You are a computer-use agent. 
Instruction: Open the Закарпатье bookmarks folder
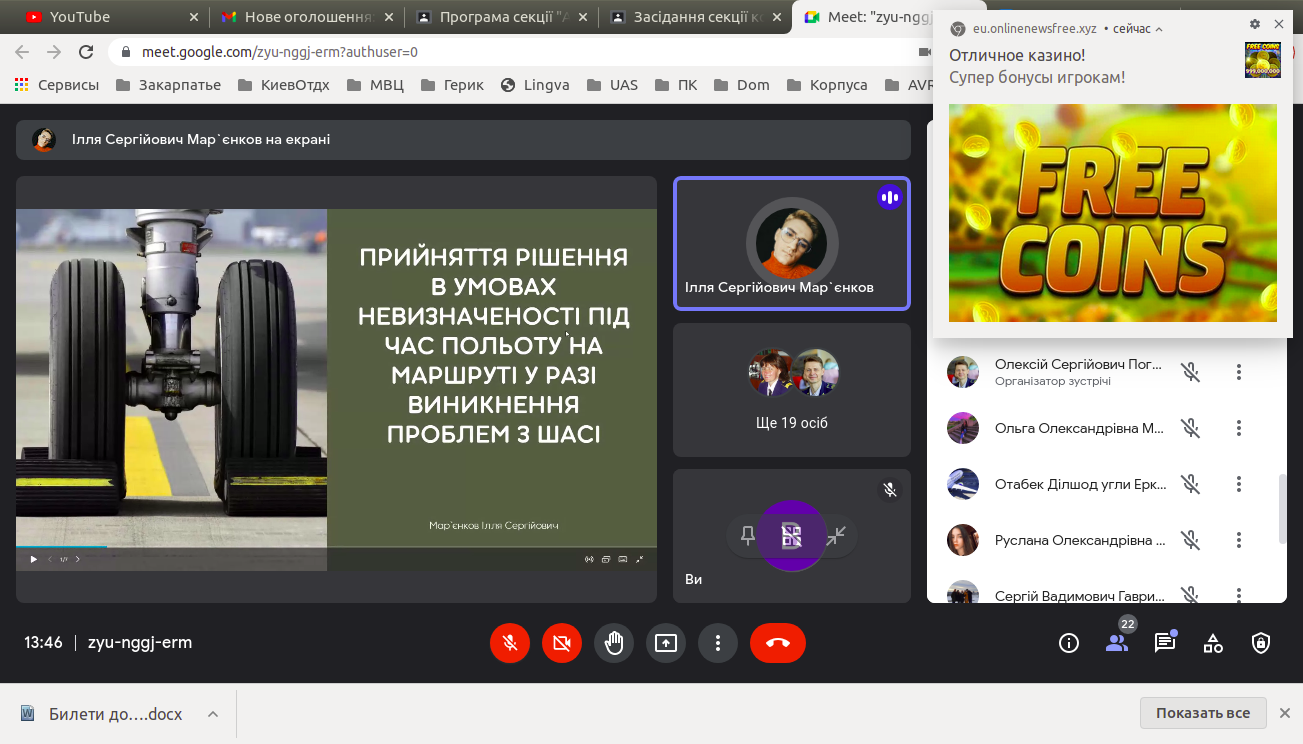point(169,85)
